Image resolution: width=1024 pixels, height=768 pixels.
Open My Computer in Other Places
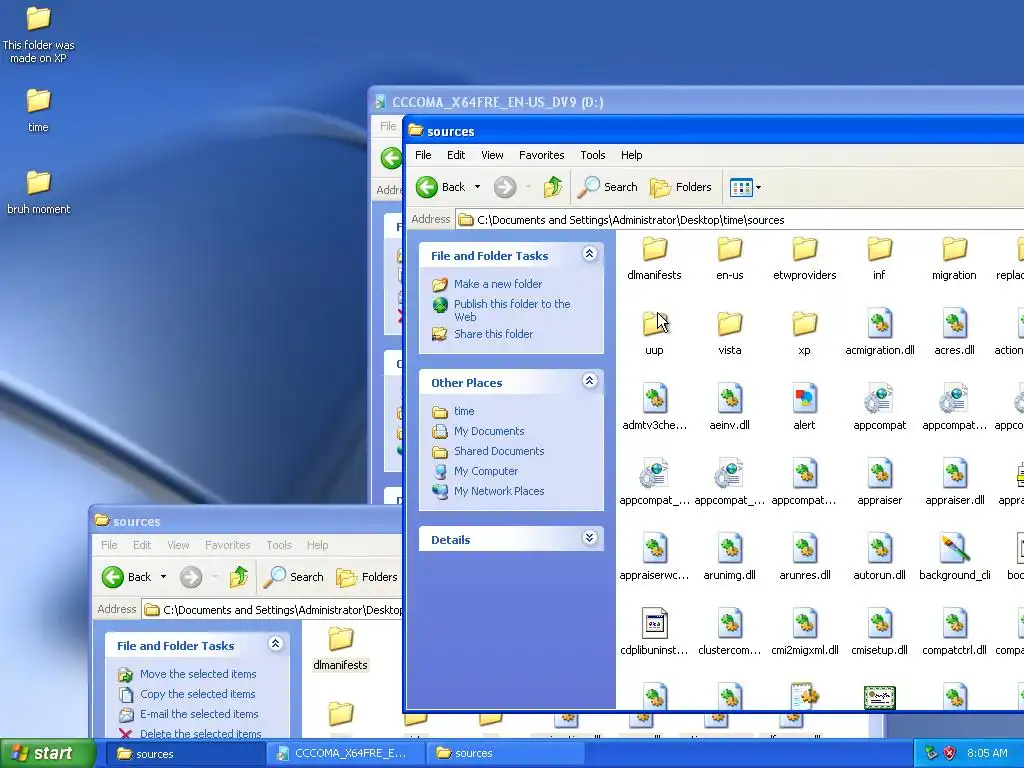click(x=486, y=471)
